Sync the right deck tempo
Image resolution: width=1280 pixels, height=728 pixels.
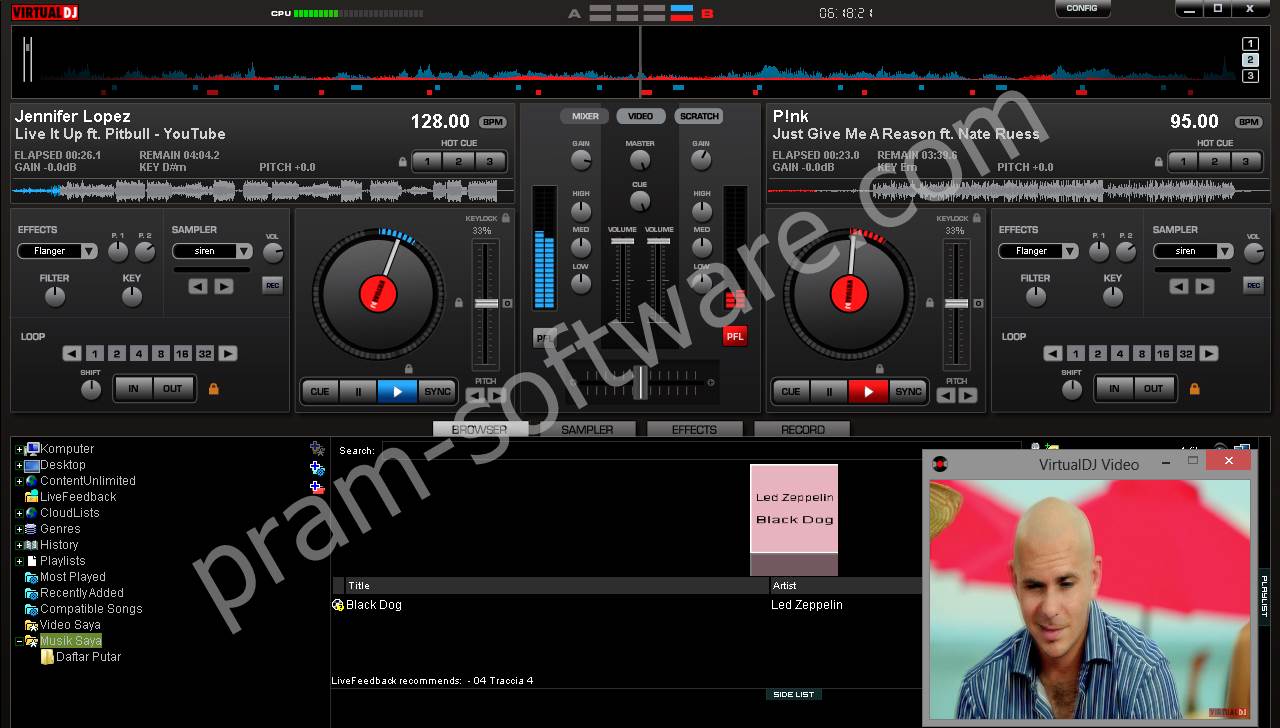908,391
